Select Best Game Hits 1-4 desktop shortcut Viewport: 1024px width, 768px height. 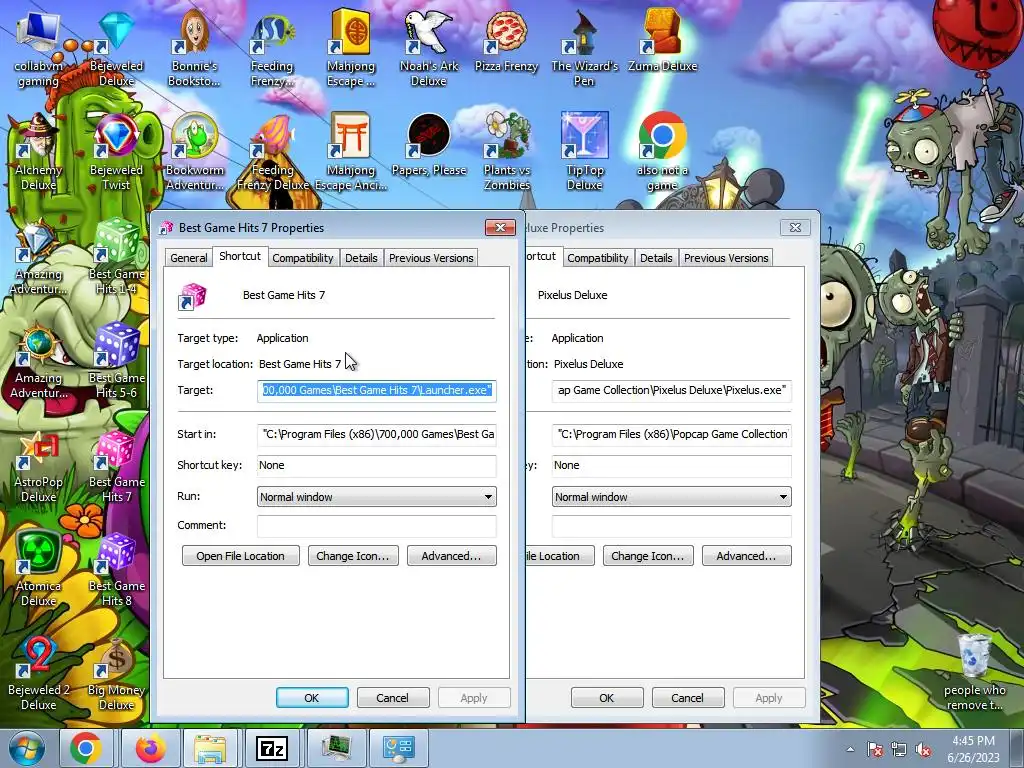[x=116, y=258]
